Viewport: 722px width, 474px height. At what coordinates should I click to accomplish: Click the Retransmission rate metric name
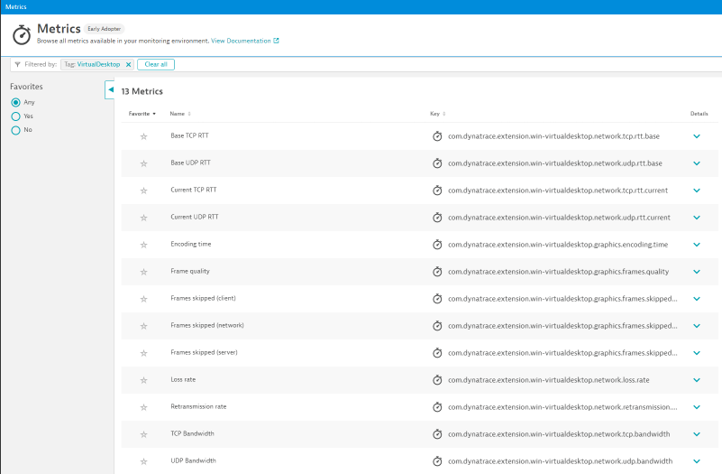[198, 407]
